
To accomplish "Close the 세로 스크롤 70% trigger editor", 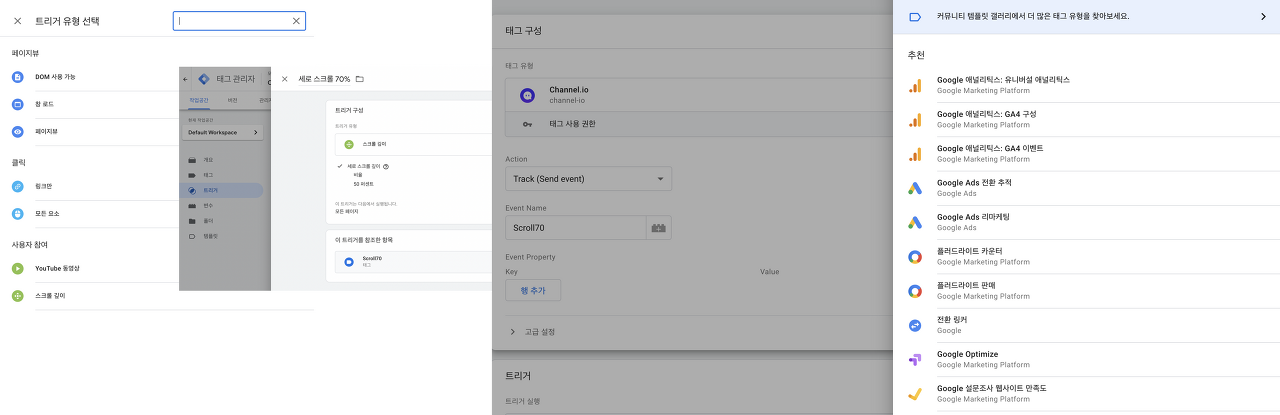I will coord(284,79).
